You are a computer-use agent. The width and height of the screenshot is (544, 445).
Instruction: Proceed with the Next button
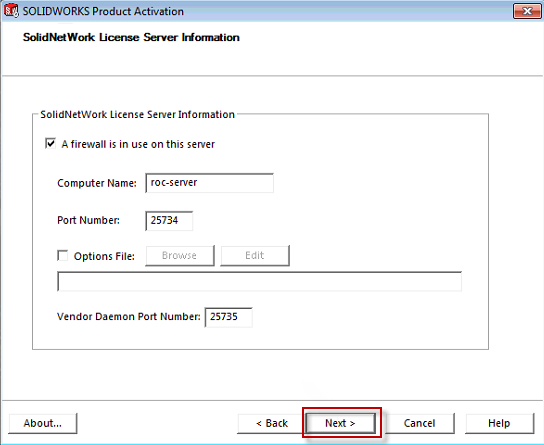tap(340, 423)
